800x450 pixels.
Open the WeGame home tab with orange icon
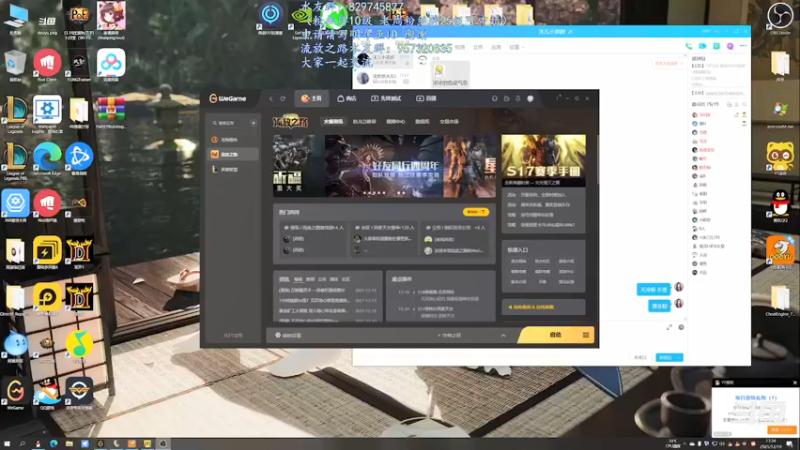[x=312, y=98]
